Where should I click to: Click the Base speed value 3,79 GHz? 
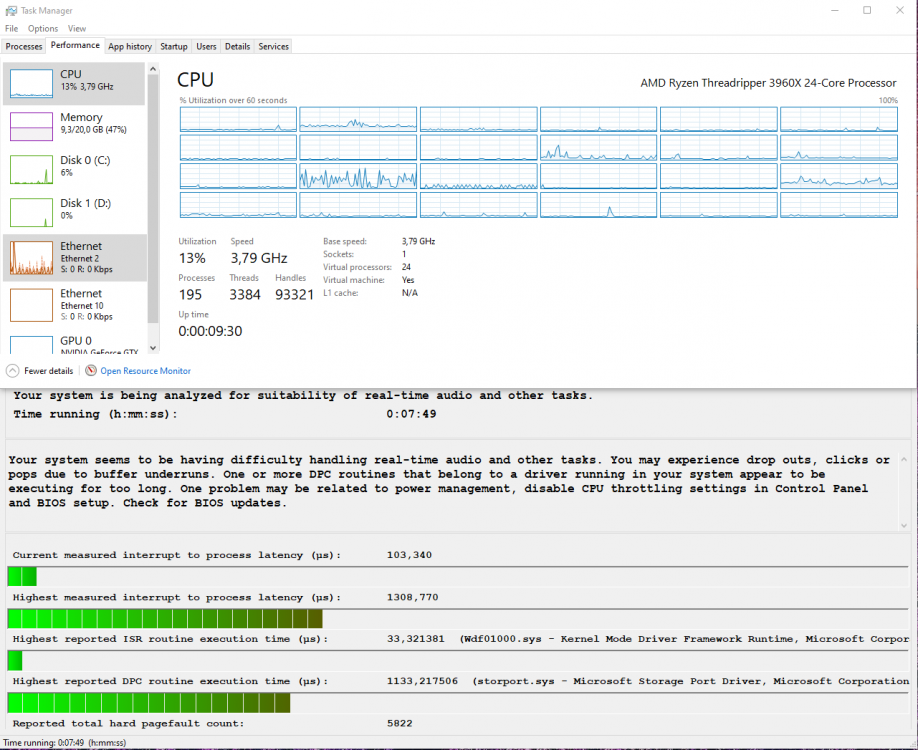click(419, 241)
